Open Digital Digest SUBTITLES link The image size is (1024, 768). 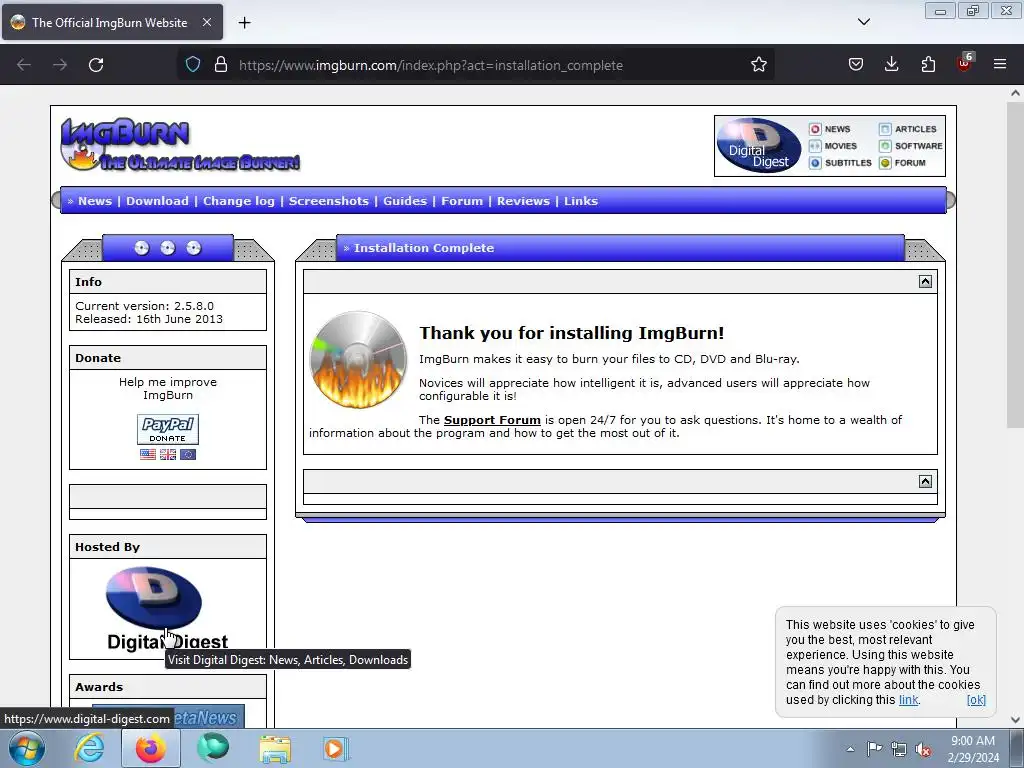[x=840, y=163]
